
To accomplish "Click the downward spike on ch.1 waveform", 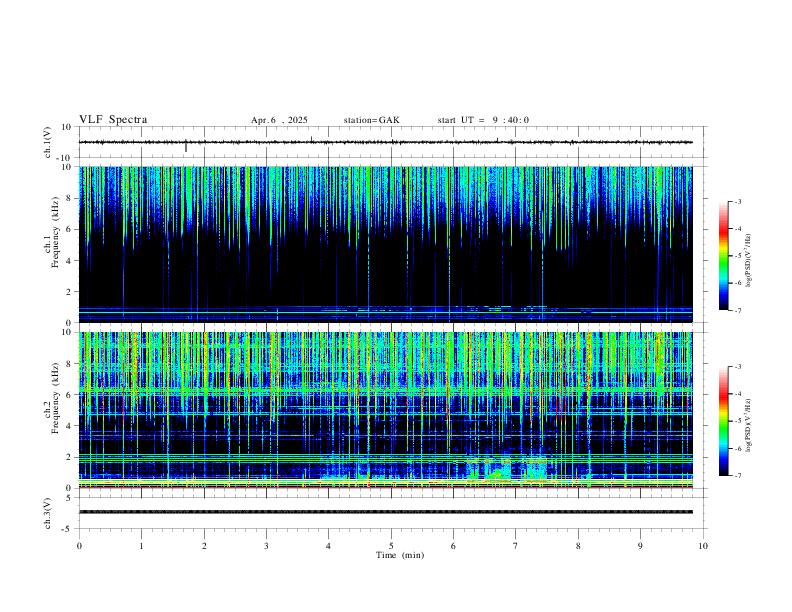I will click(x=186, y=146).
